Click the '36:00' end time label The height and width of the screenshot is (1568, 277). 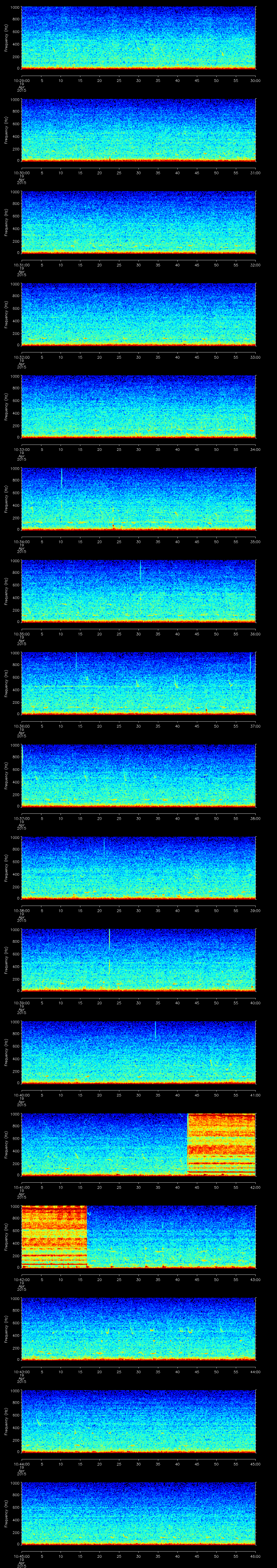(x=256, y=634)
